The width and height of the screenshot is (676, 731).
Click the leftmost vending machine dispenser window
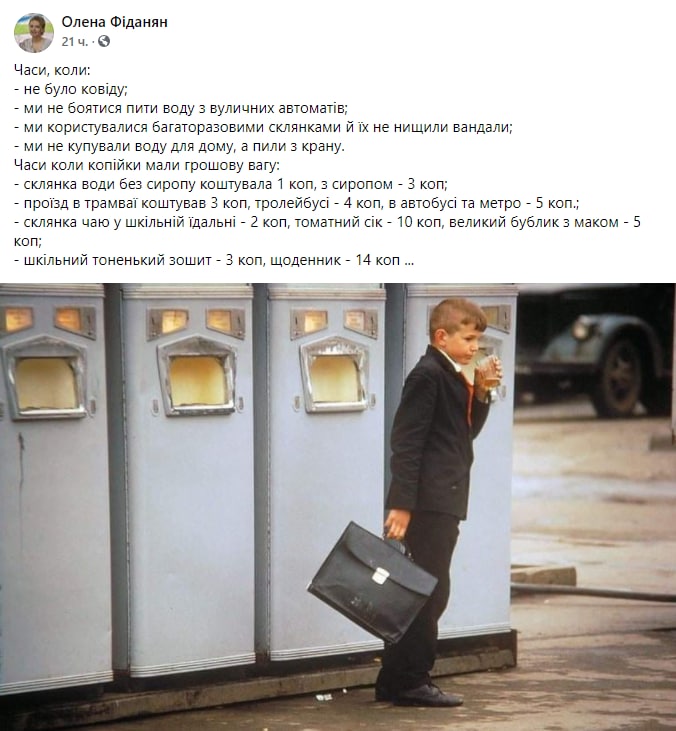pyautogui.click(x=46, y=378)
